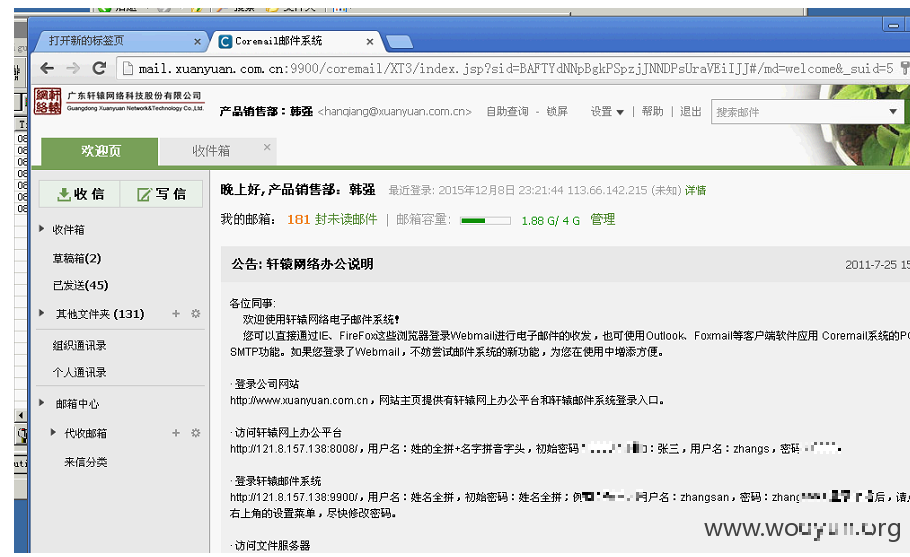The width and height of the screenshot is (910, 557).
Task: Open 181 封未读邮件 unread link
Action: (332, 220)
